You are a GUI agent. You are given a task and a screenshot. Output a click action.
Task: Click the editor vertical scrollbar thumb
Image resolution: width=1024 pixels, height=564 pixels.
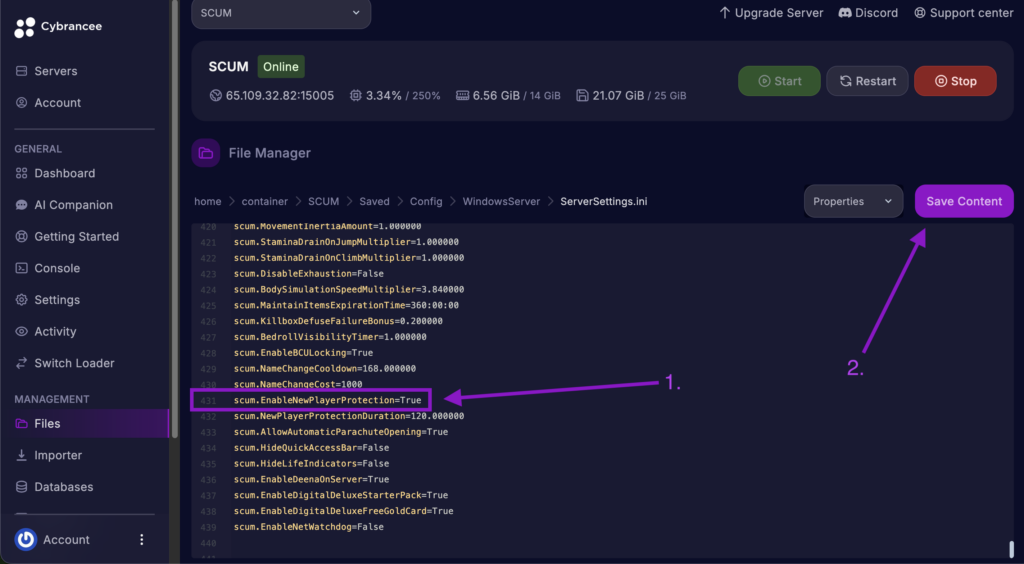coord(1012,548)
